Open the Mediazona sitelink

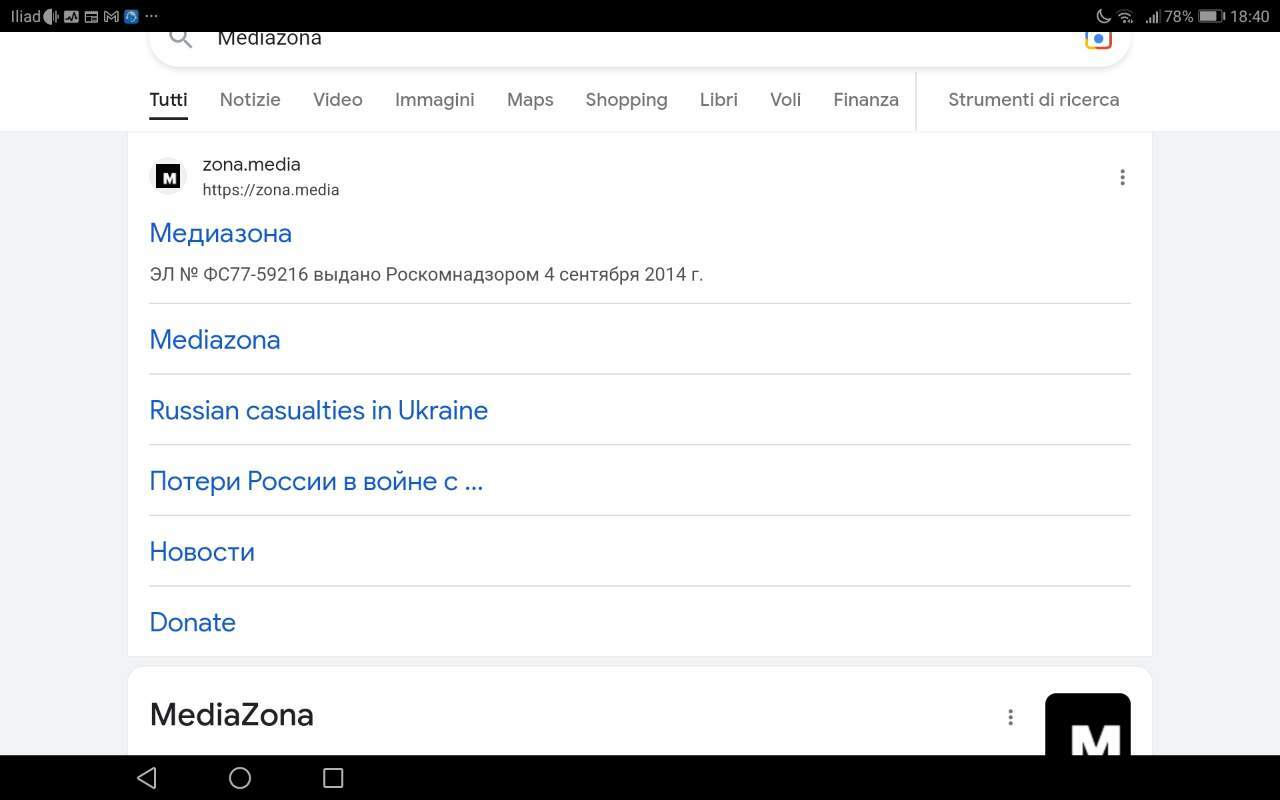[215, 340]
